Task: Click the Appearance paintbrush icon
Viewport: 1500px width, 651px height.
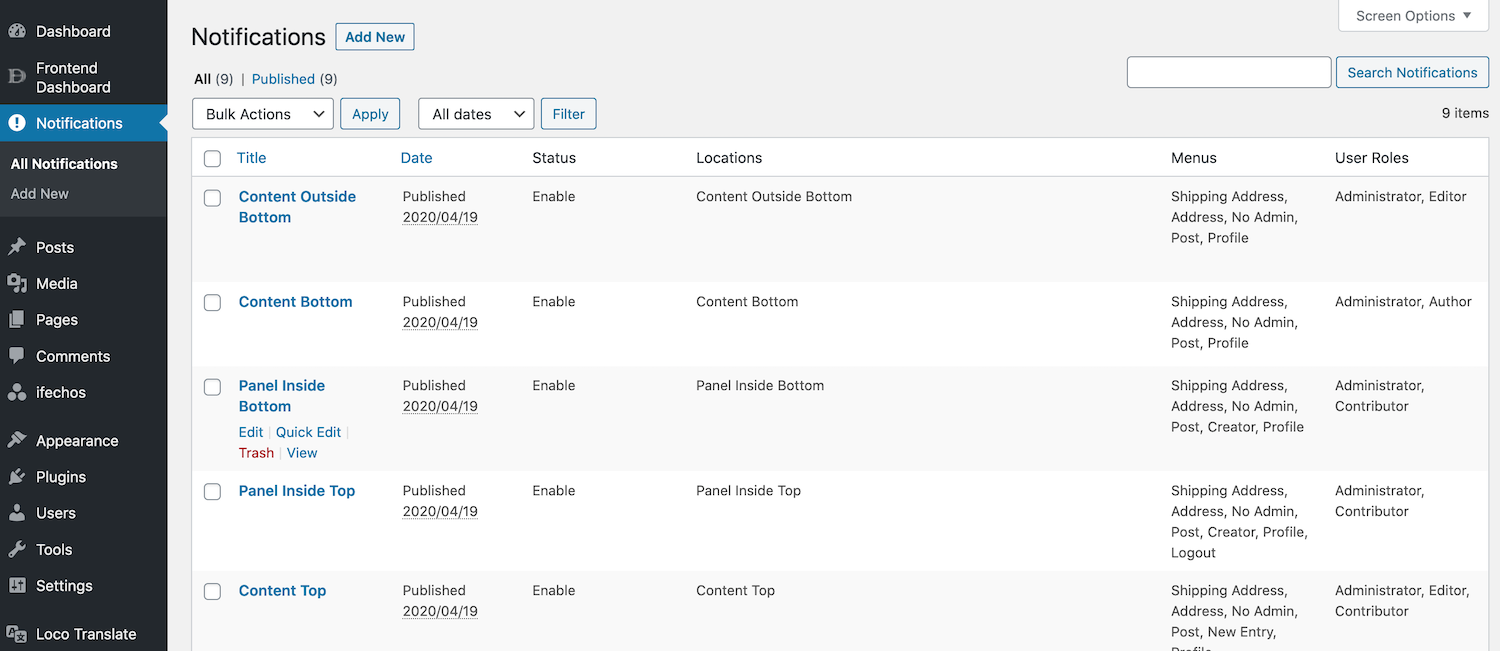Action: (x=17, y=441)
